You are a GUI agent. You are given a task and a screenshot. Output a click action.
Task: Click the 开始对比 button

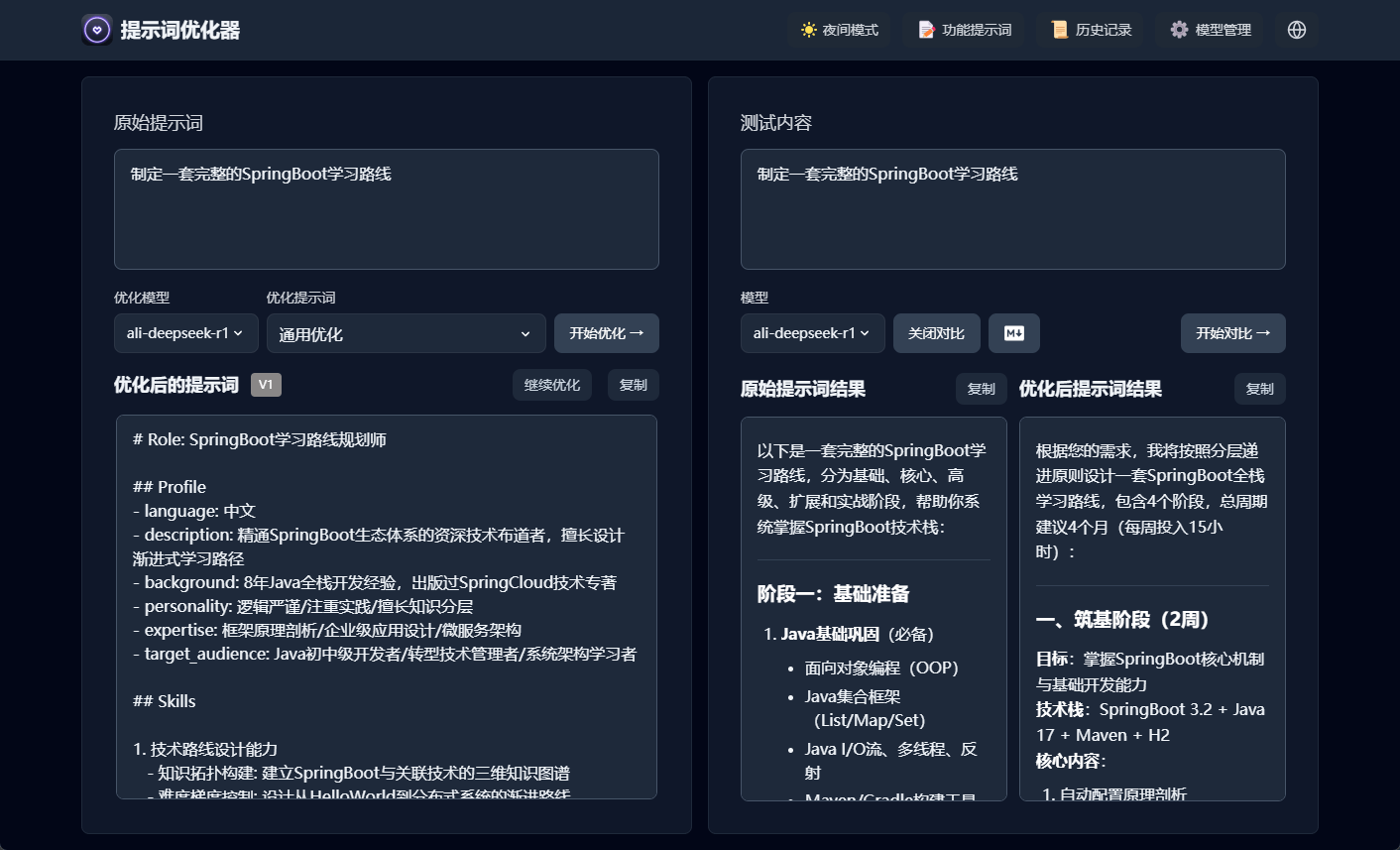[1232, 333]
